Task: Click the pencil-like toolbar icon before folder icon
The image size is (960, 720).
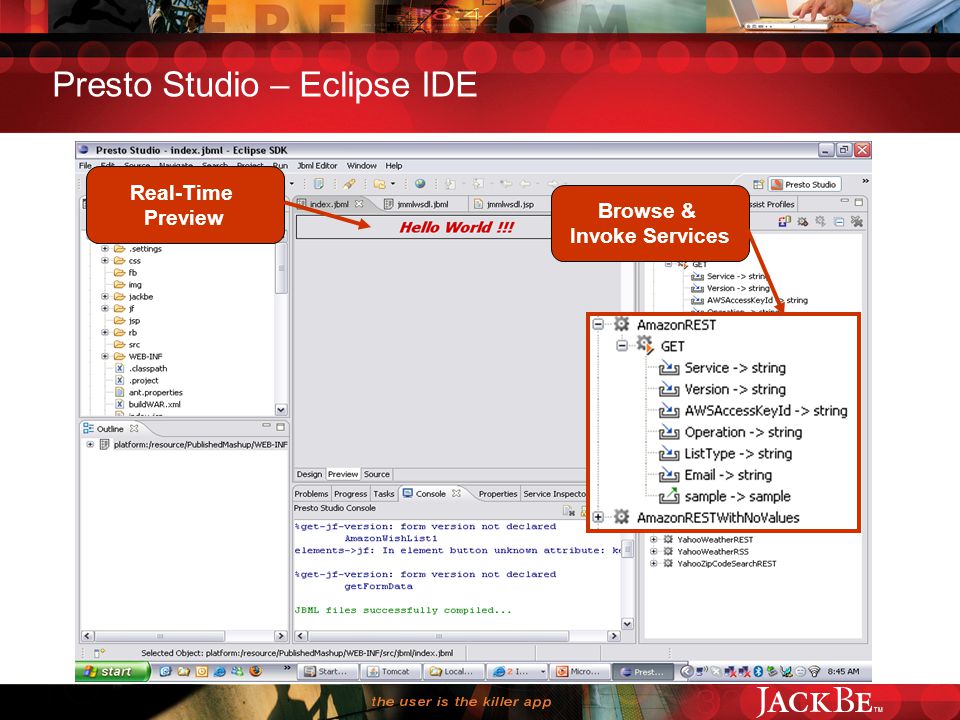Action: pyautogui.click(x=349, y=184)
